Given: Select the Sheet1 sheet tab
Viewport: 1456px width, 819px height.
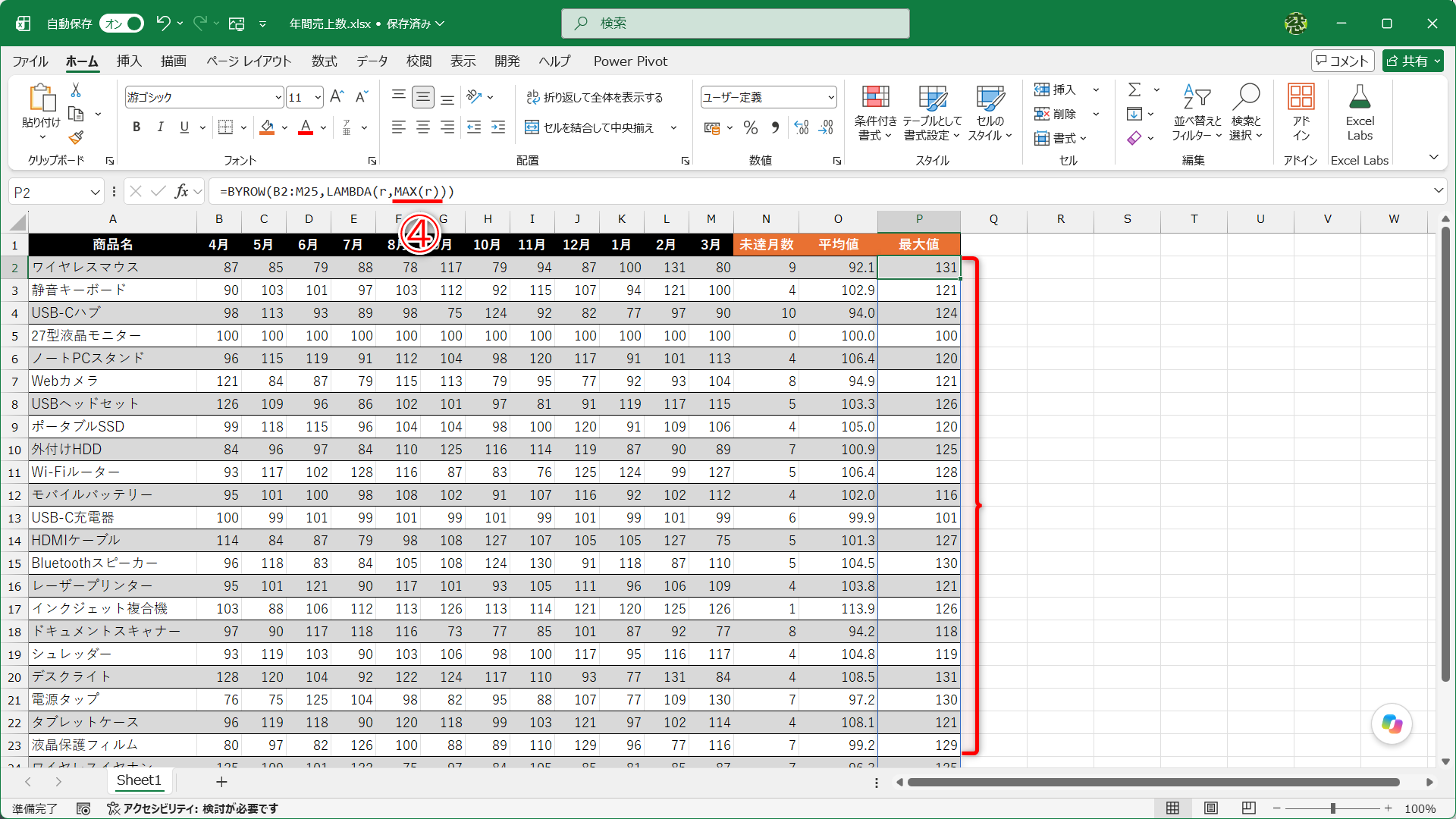Looking at the screenshot, I should [139, 780].
